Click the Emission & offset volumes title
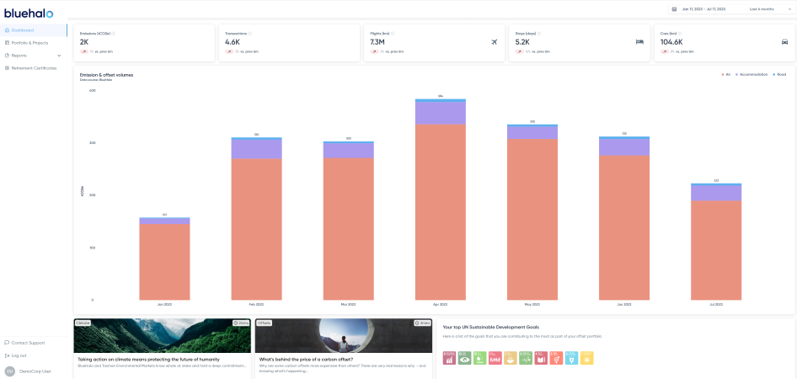797x379 pixels. click(x=107, y=75)
